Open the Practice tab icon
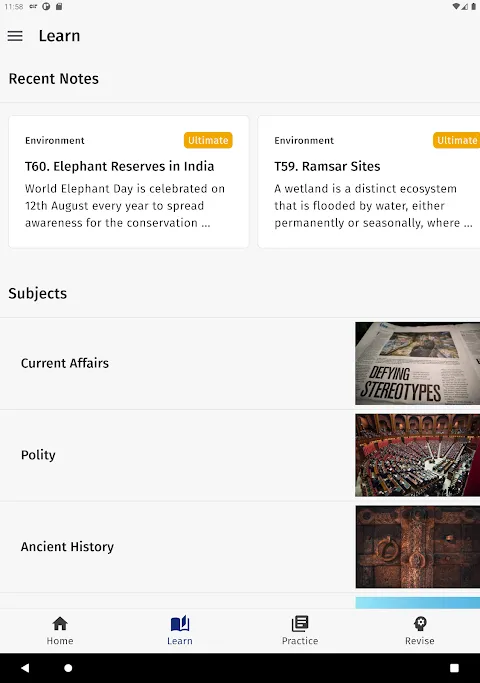This screenshot has height=683, width=480. [300, 623]
